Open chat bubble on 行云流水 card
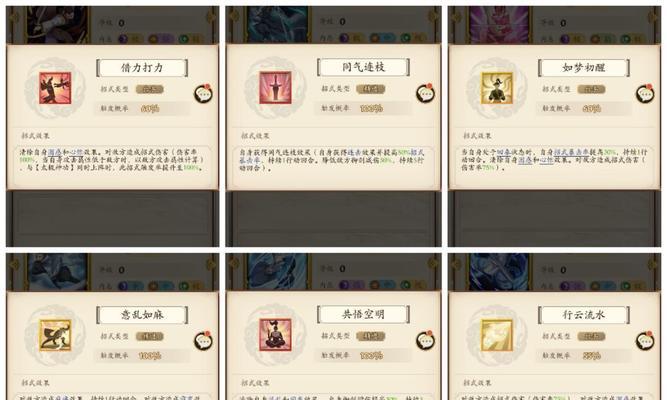The height and width of the screenshot is (400, 667). [x=645, y=341]
